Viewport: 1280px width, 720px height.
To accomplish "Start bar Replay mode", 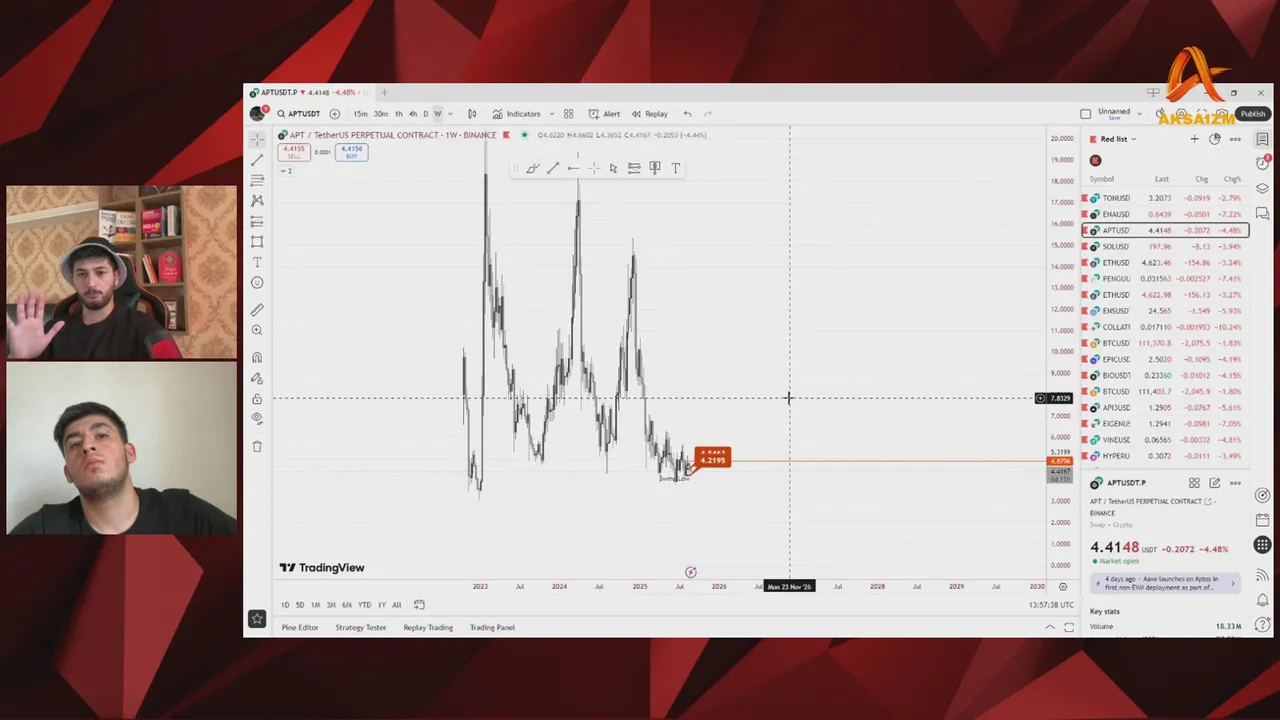I will 649,114.
